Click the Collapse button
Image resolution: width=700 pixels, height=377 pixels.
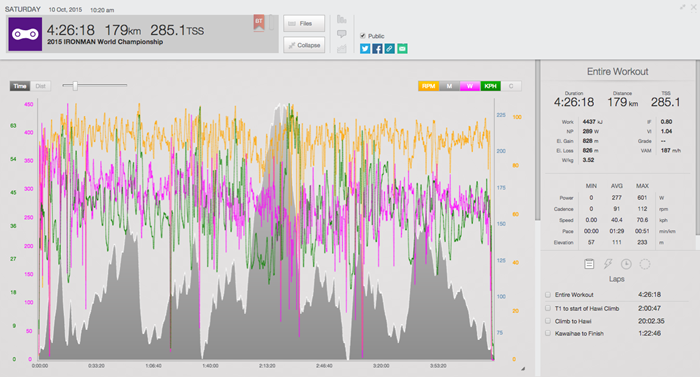[x=304, y=45]
